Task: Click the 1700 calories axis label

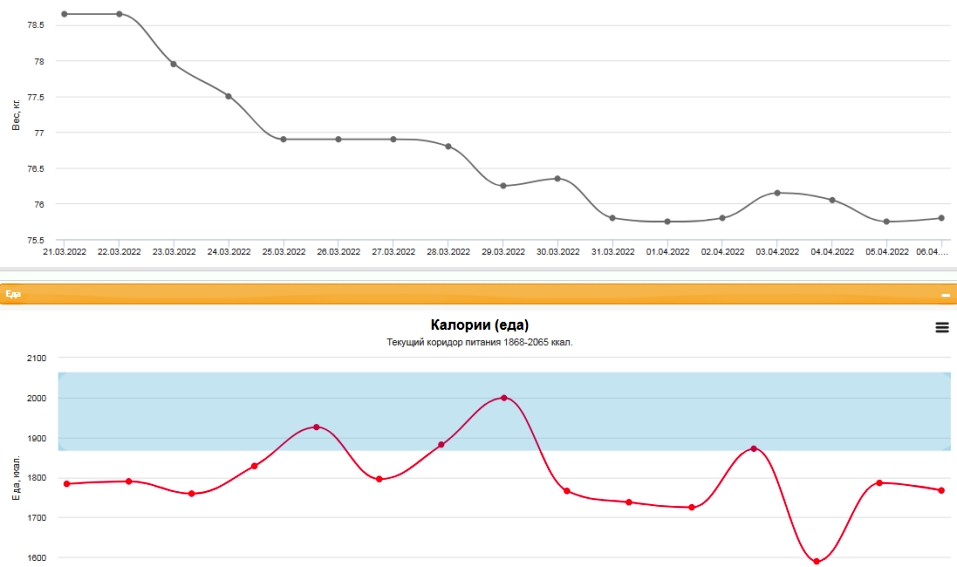Action: click(x=37, y=518)
